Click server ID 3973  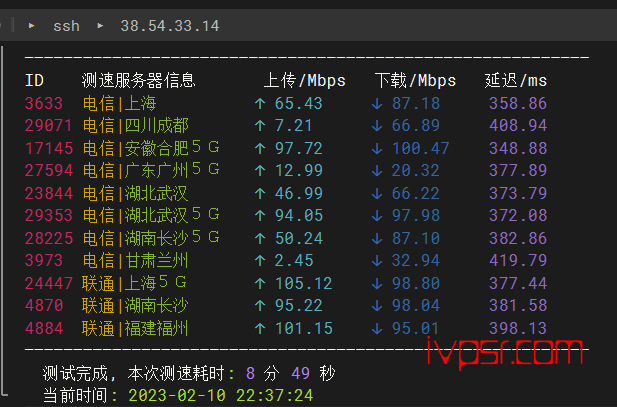pyautogui.click(x=44, y=260)
